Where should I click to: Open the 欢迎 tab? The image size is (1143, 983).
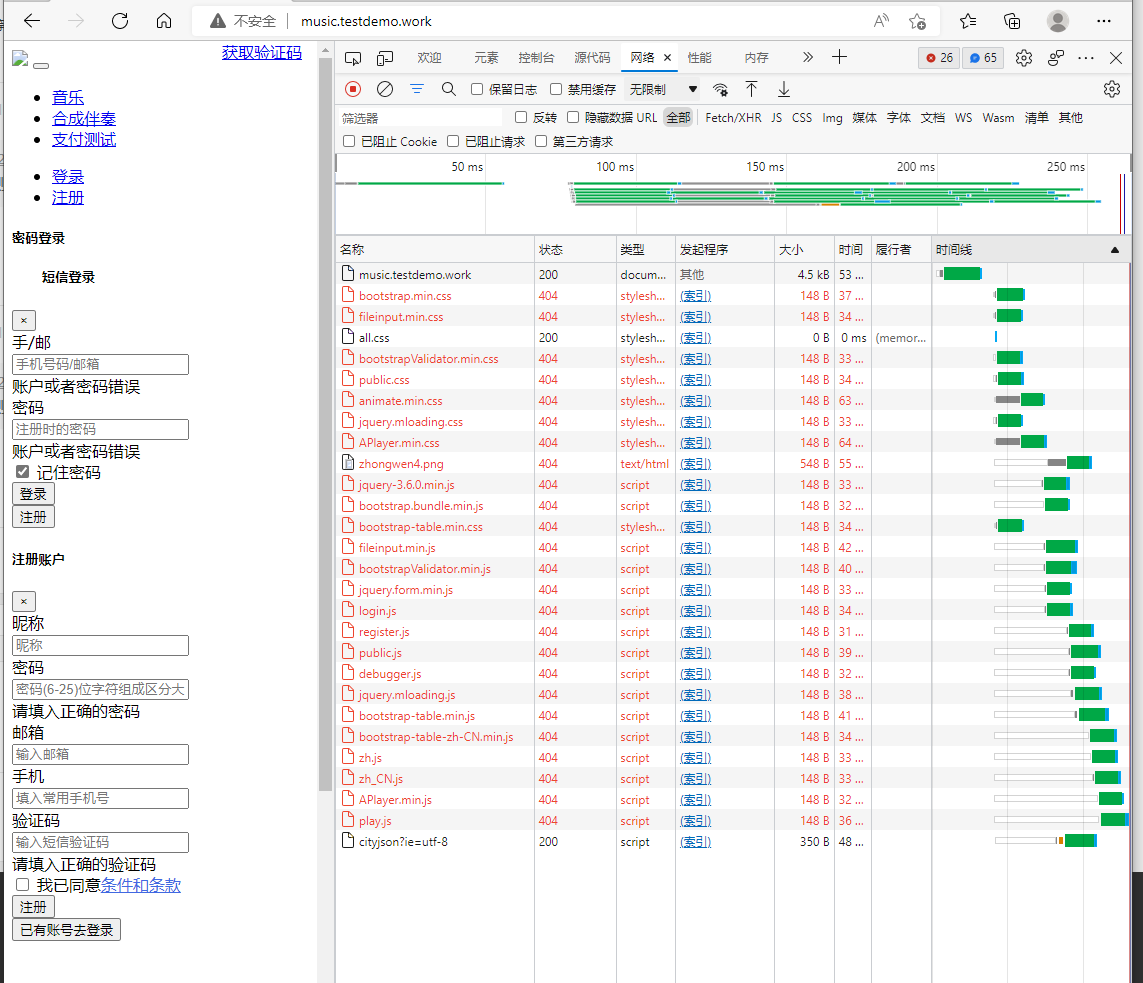(x=429, y=58)
